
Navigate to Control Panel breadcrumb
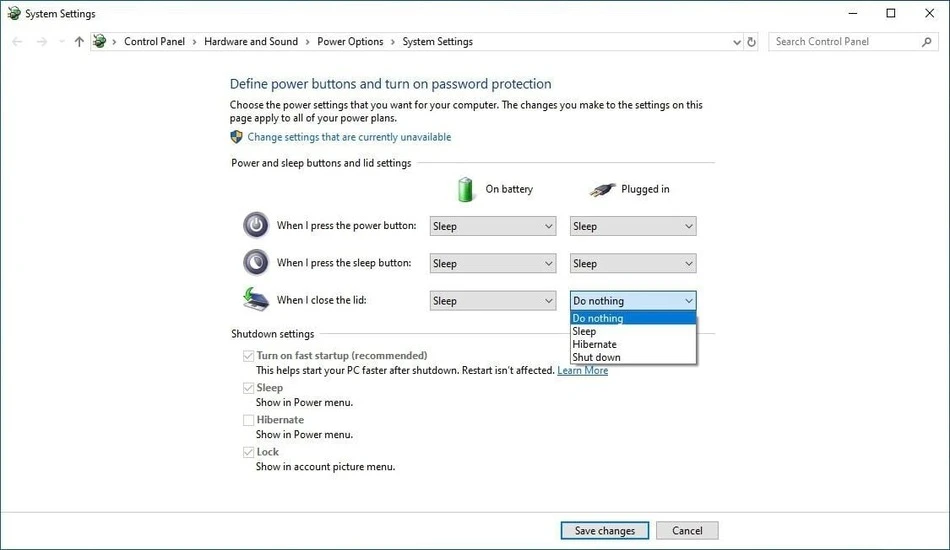pos(154,41)
